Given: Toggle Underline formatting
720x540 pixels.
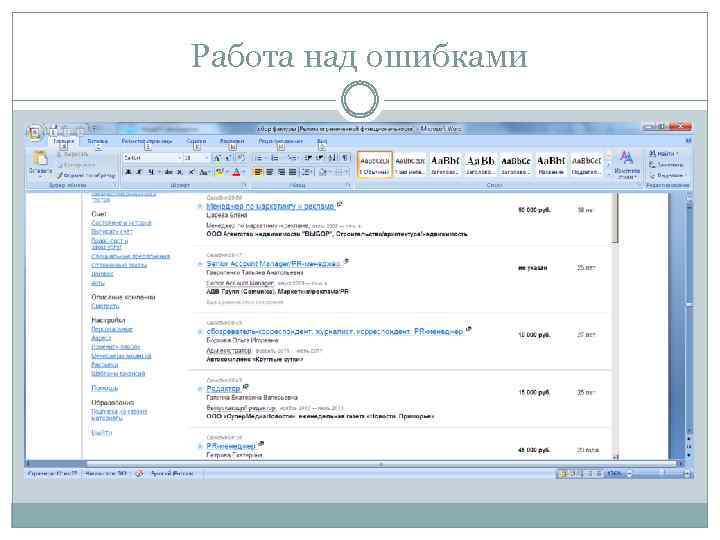Looking at the screenshot, I should 151,172.
